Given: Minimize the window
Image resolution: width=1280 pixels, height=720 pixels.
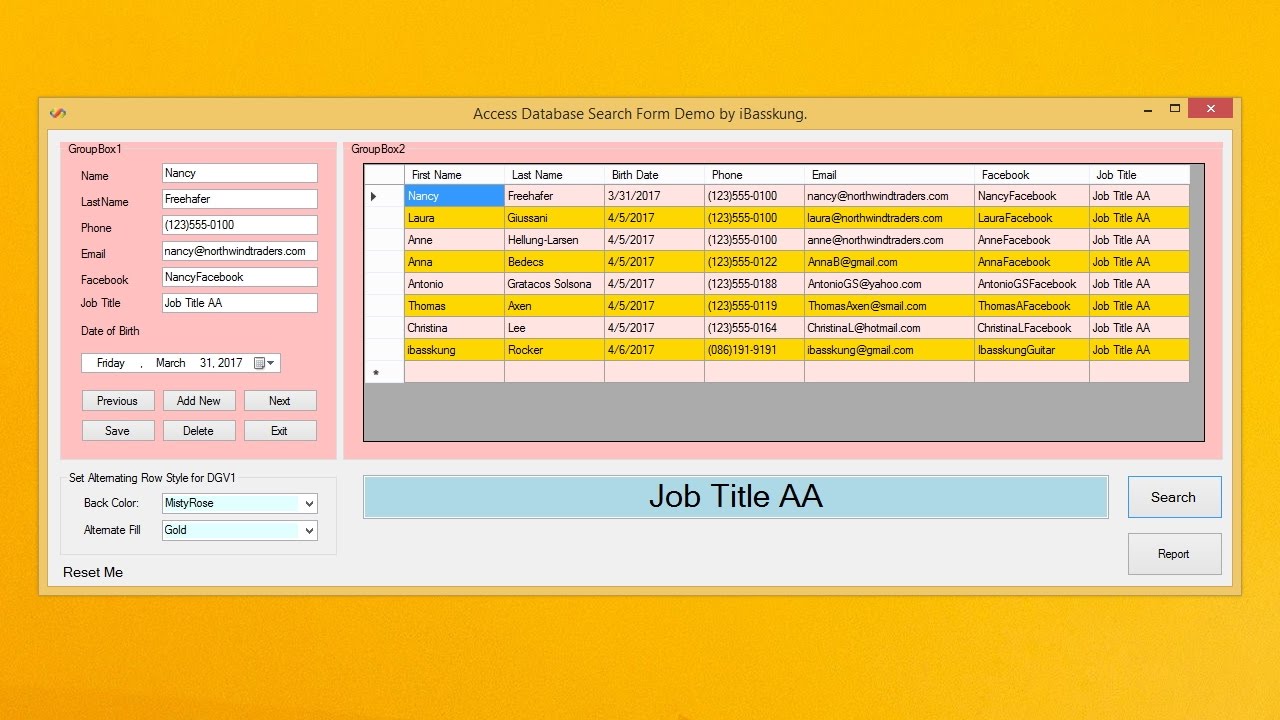Looking at the screenshot, I should (1147, 108).
